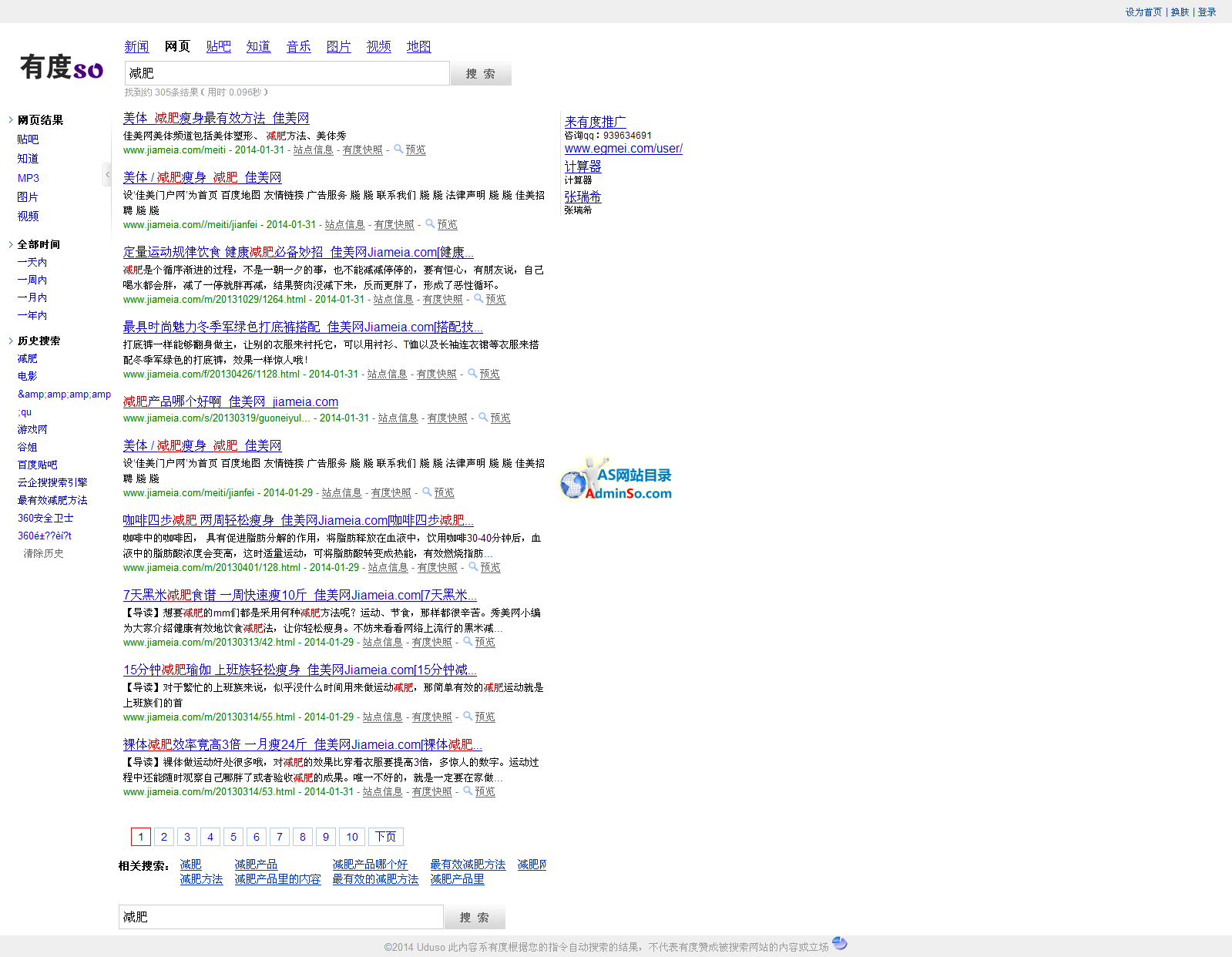Image resolution: width=1232 pixels, height=957 pixels.
Task: Open result 15分钟减肥瑜伽
Action: tap(300, 670)
